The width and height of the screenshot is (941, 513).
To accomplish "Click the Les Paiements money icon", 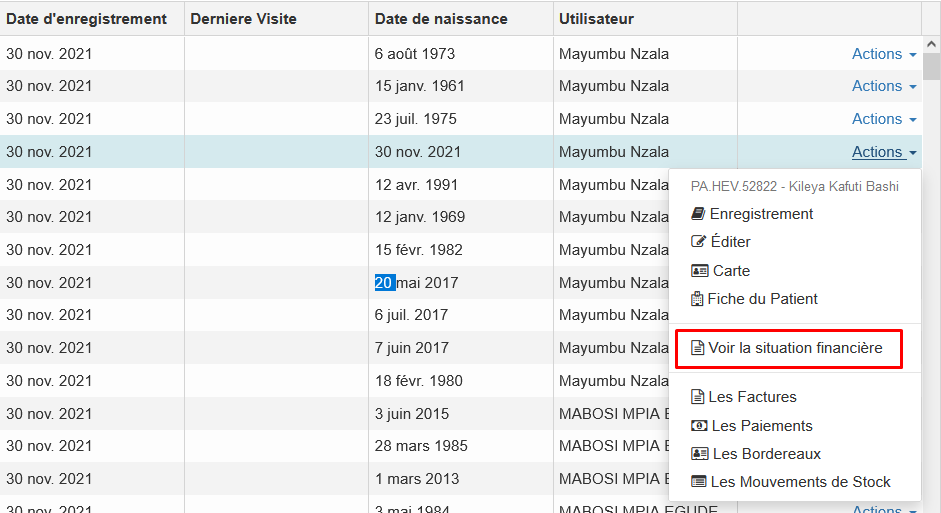I will 699,425.
